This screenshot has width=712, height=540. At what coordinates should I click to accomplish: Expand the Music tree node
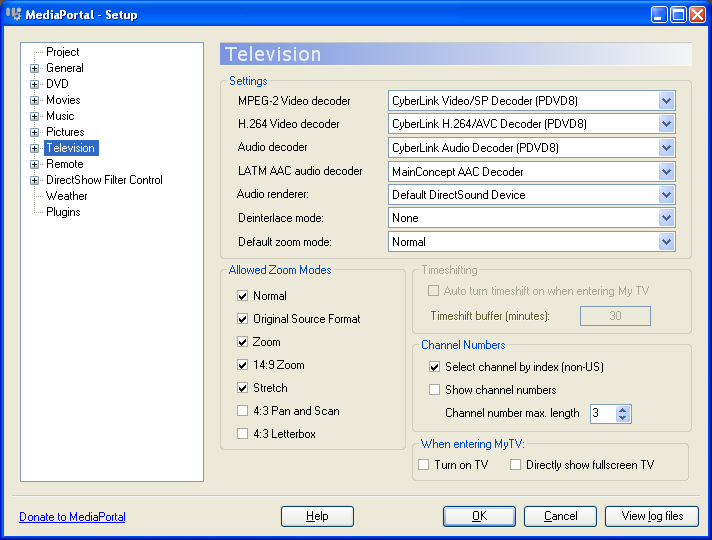coord(35,116)
